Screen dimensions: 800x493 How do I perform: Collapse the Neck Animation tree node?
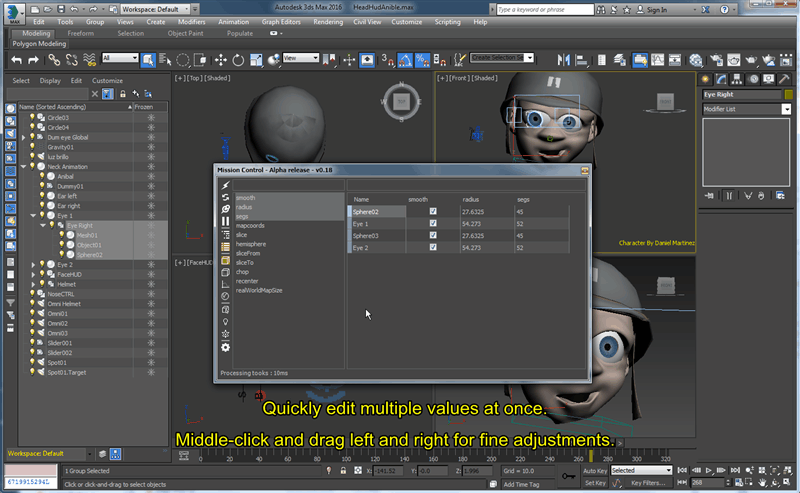(x=23, y=166)
